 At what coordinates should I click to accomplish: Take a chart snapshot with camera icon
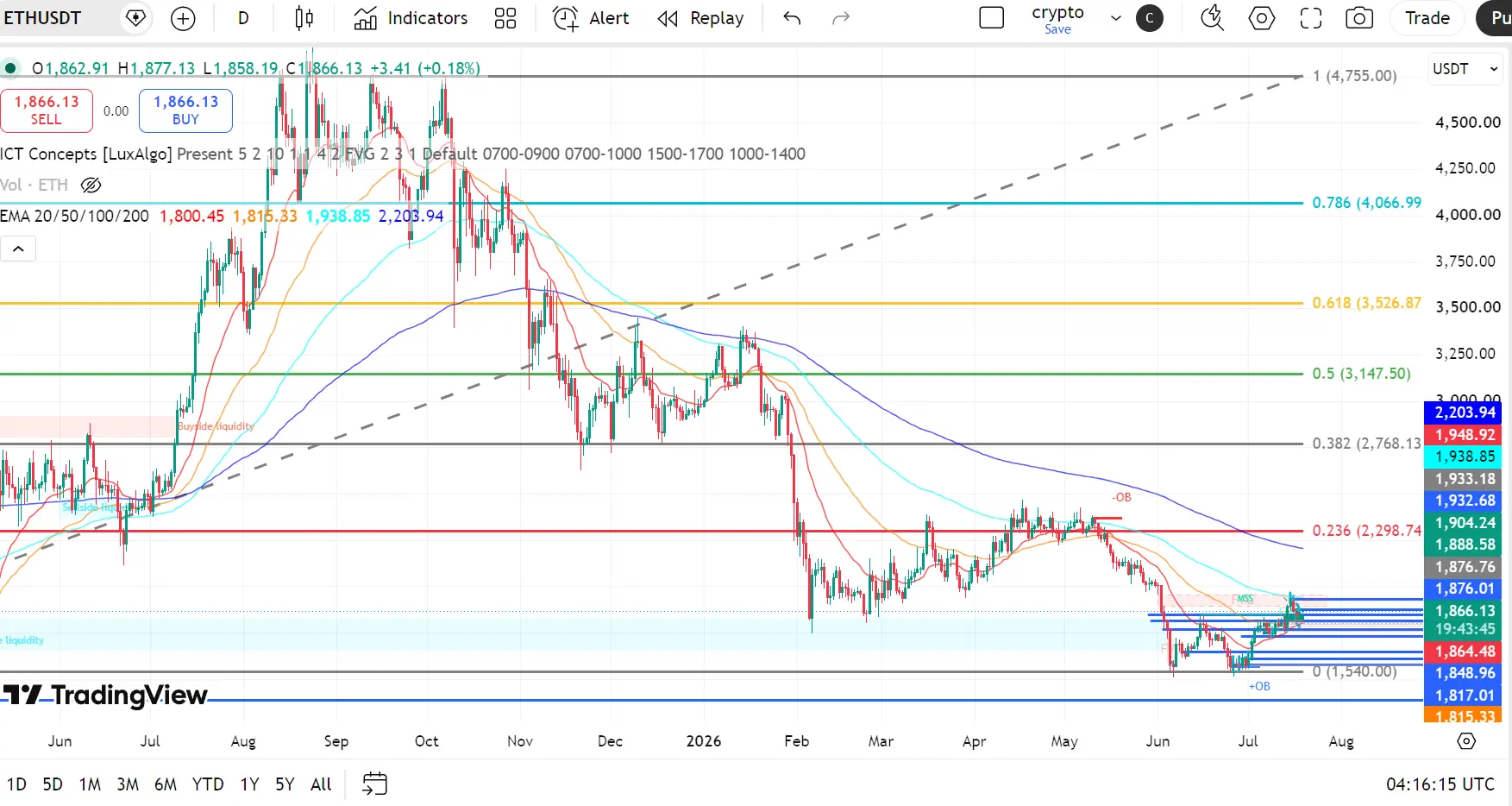tap(1359, 18)
